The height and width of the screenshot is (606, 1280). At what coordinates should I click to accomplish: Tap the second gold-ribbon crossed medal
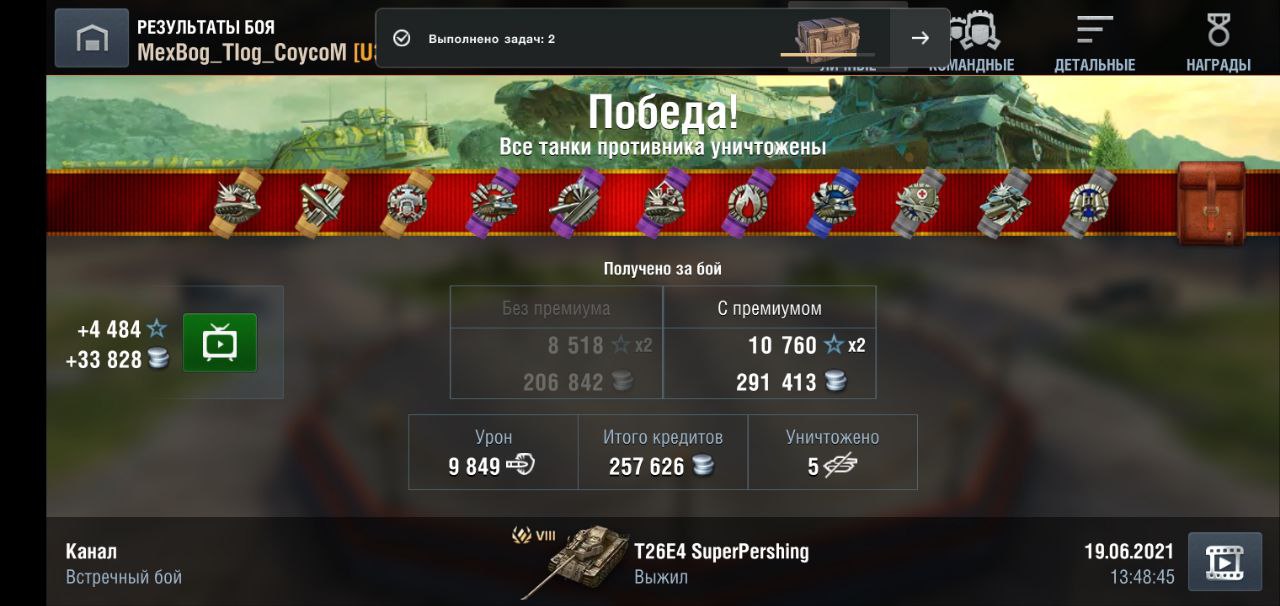(x=323, y=203)
